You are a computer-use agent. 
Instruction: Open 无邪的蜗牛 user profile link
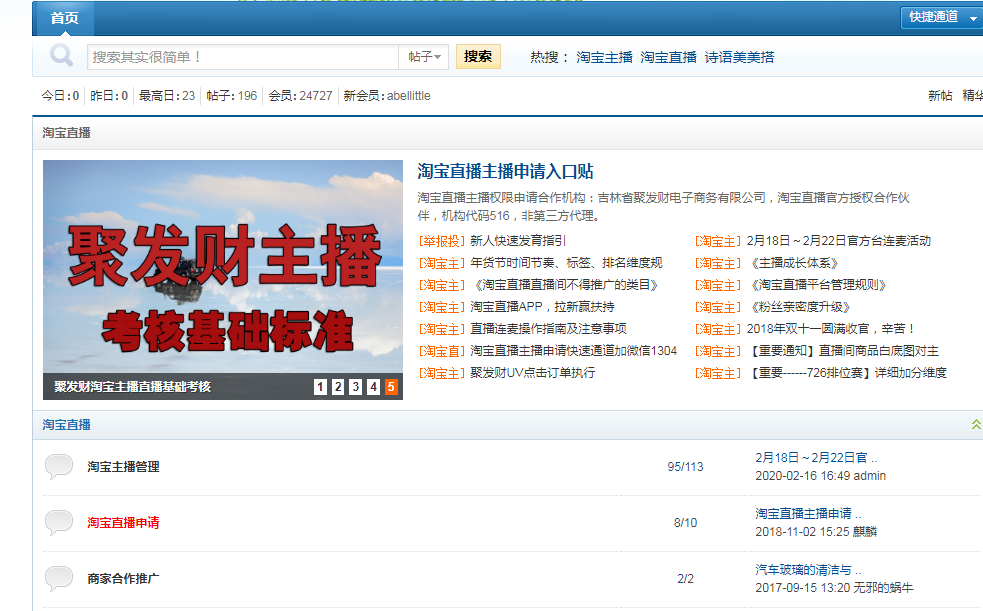coord(883,588)
